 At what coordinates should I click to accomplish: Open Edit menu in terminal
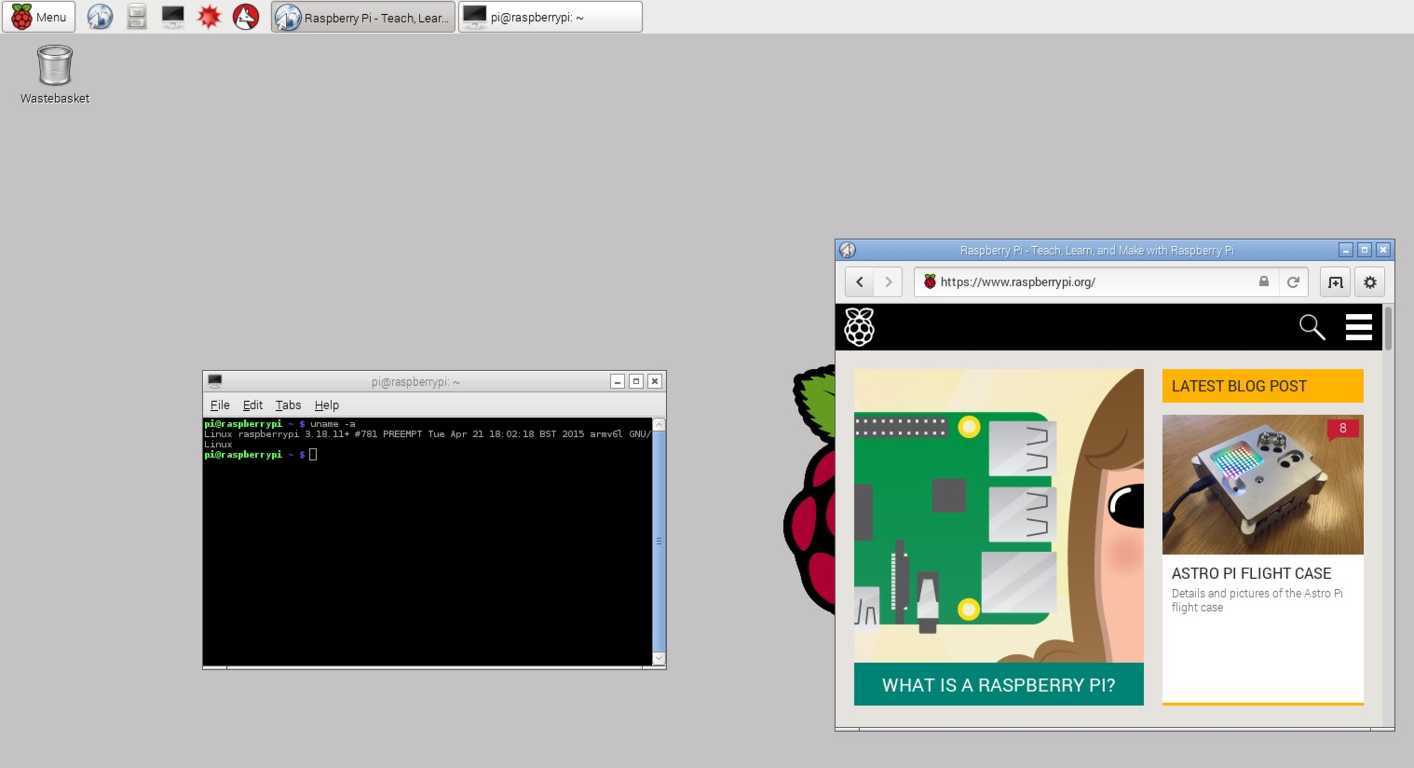tap(252, 405)
